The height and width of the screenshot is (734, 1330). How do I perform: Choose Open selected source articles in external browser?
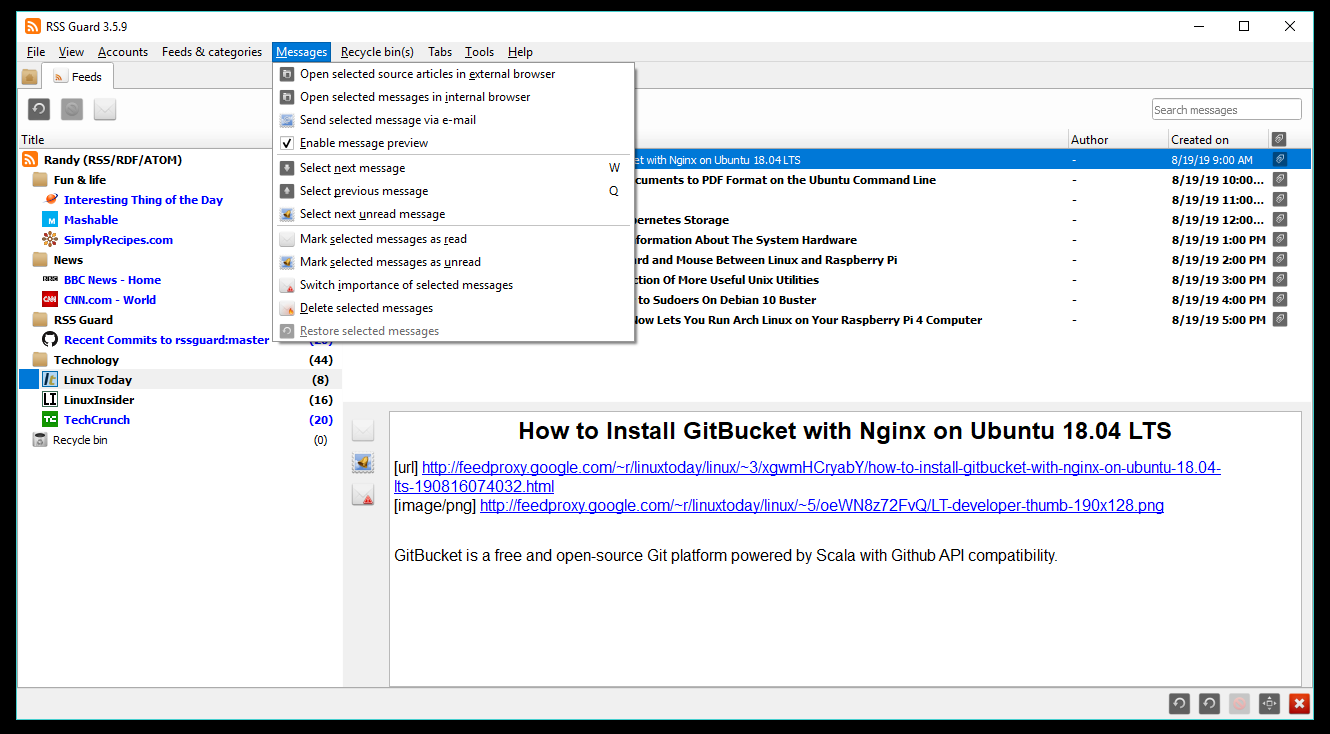point(454,74)
